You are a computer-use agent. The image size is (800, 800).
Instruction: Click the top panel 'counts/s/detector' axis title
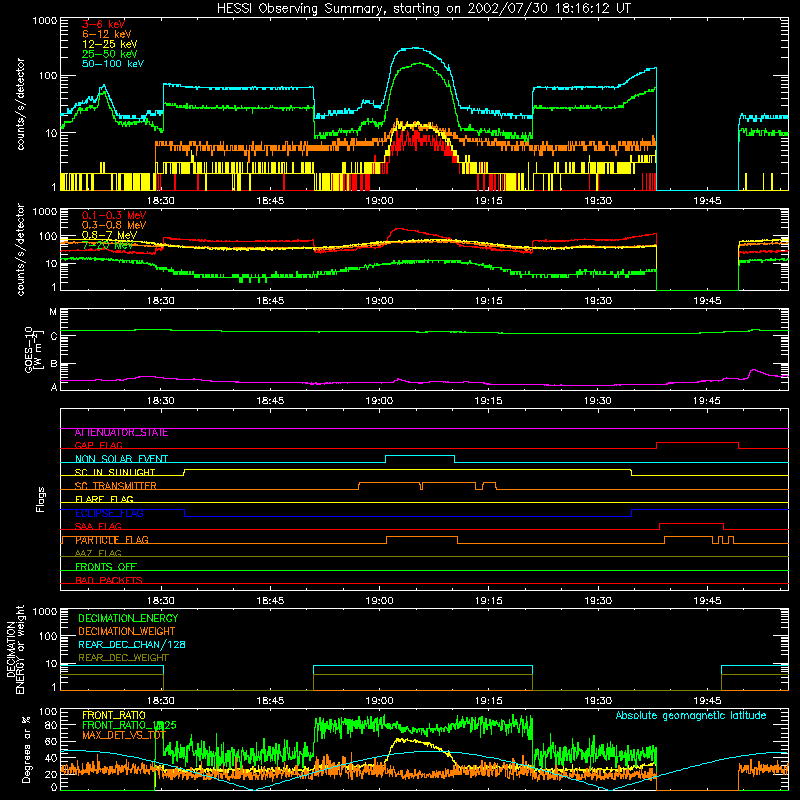[20, 104]
